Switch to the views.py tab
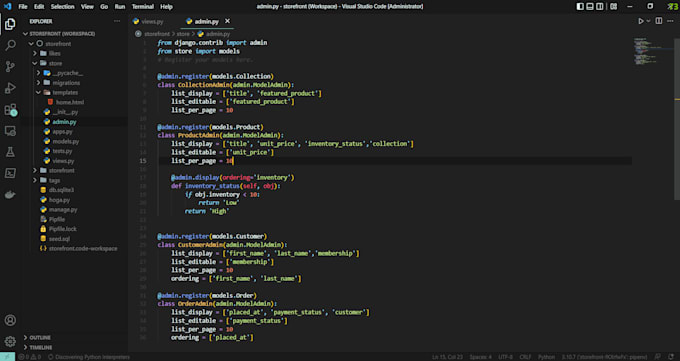Image resolution: width=680 pixels, height=361 pixels. click(148, 21)
